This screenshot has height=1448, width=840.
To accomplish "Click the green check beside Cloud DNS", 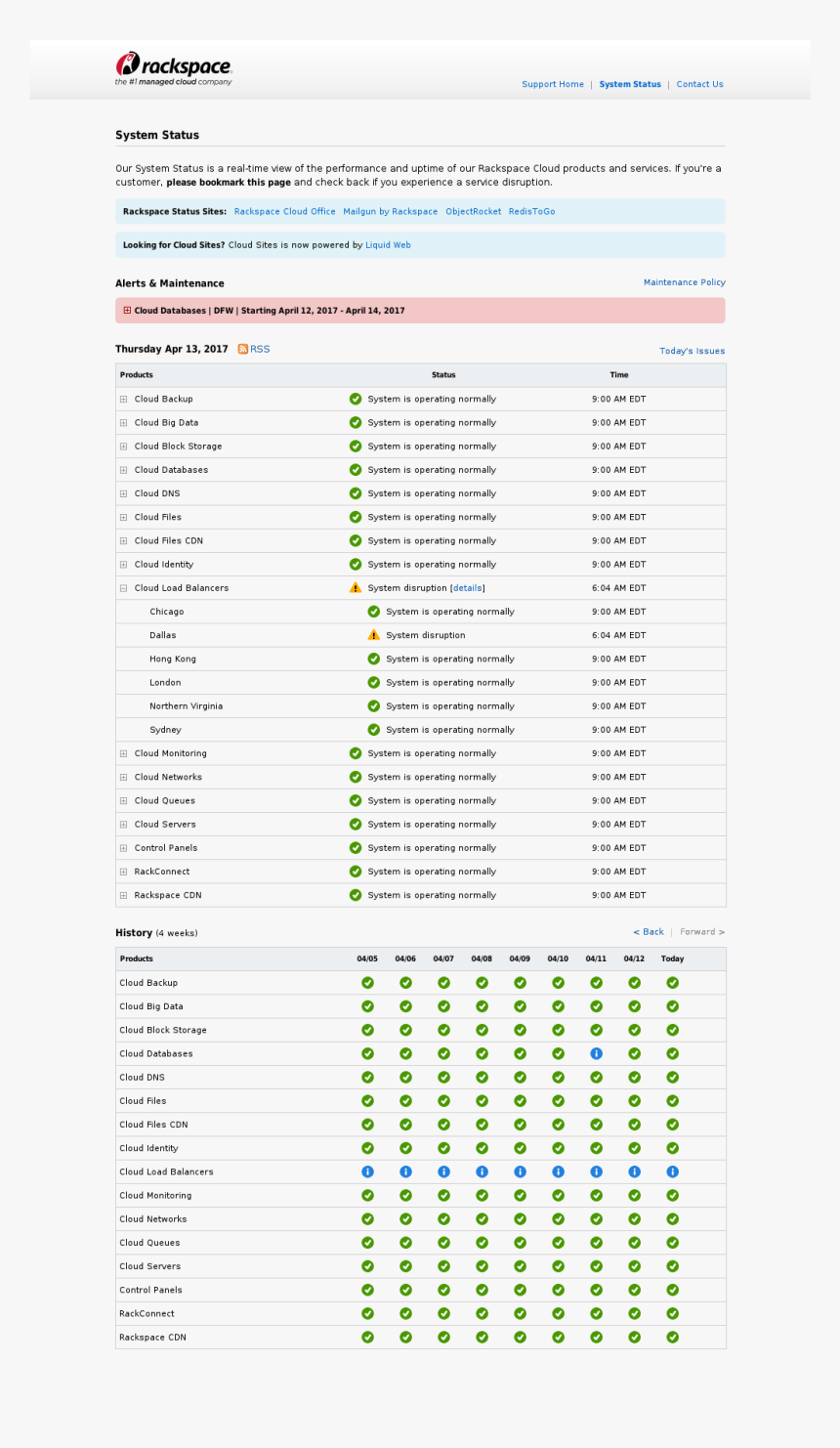I will tap(355, 493).
